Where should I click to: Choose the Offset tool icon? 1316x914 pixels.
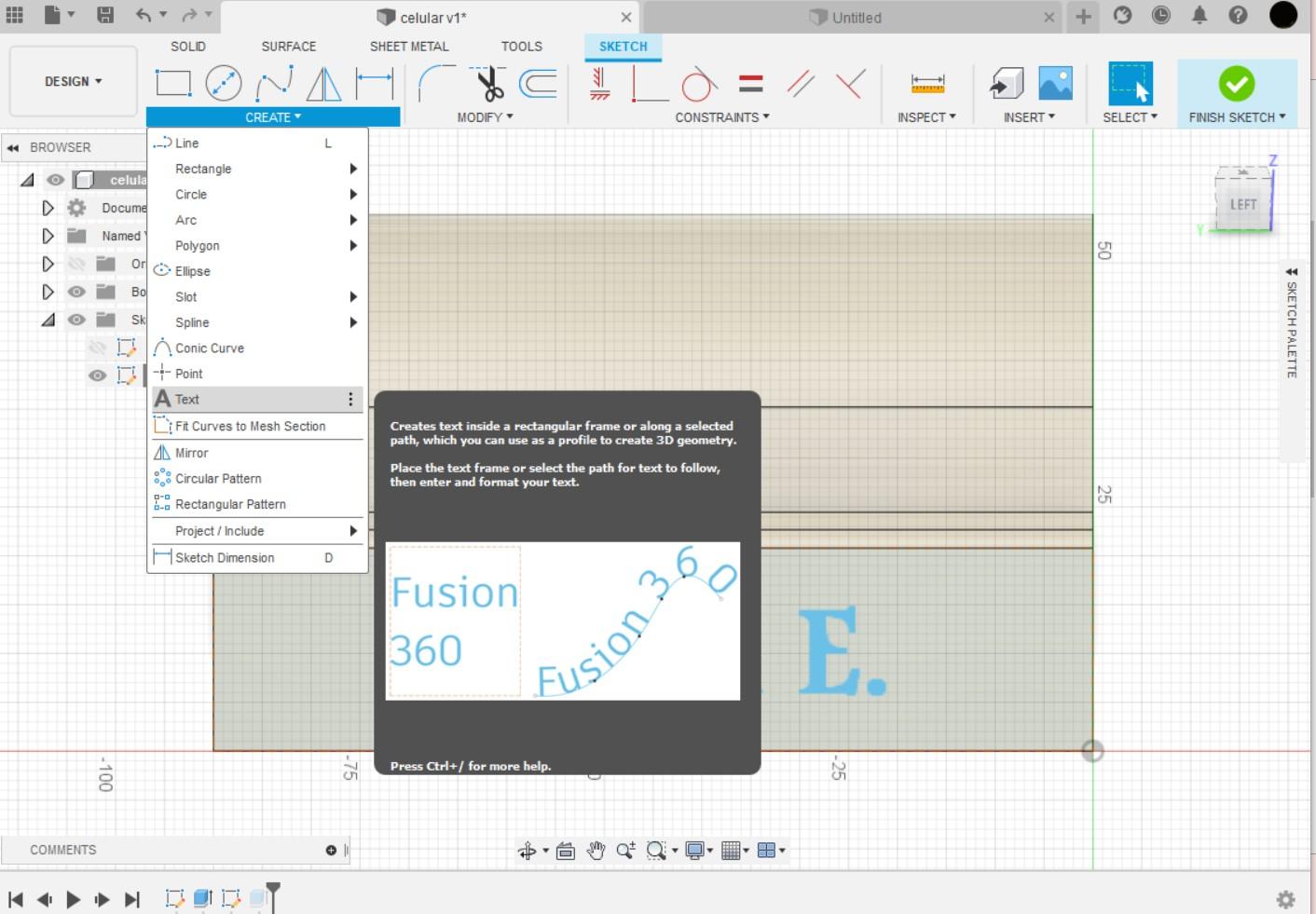point(538,84)
